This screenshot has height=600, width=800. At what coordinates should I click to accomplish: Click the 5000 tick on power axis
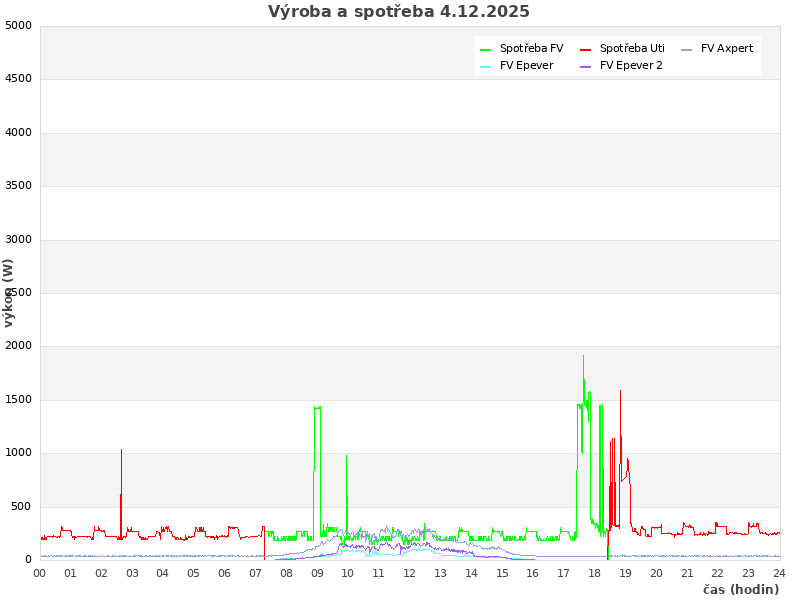[18, 25]
